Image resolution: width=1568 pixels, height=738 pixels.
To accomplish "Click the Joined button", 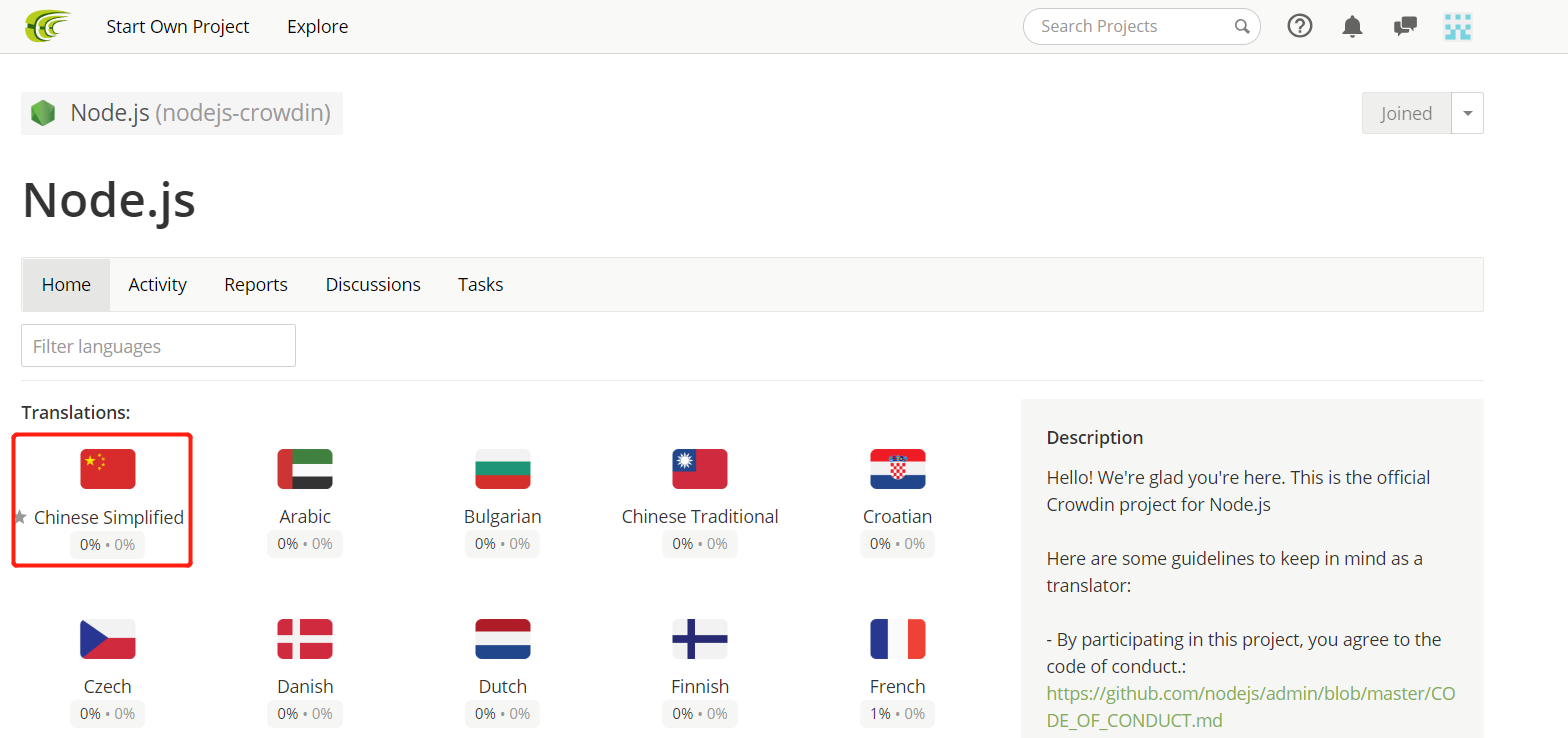I will 1407,113.
